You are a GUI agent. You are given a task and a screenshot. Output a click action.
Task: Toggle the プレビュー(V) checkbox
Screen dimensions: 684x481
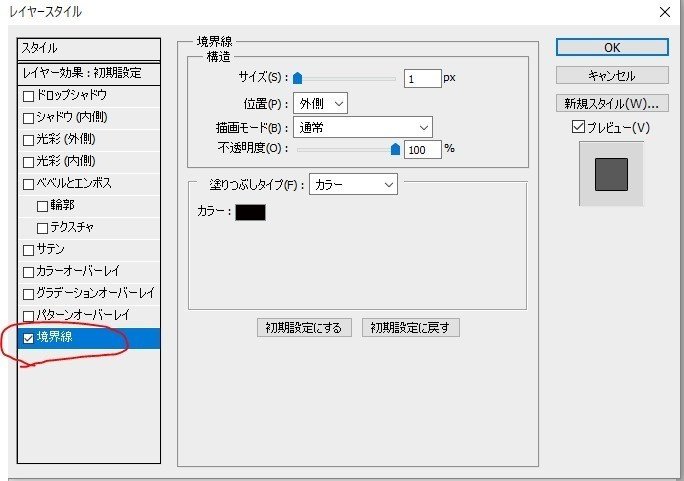(x=578, y=127)
